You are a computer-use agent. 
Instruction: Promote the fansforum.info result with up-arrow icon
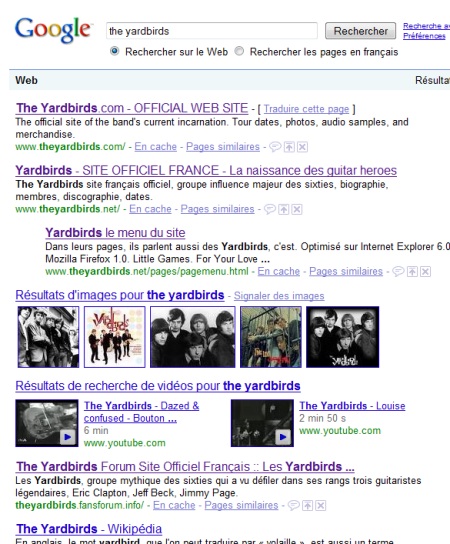pyautogui.click(x=307, y=506)
